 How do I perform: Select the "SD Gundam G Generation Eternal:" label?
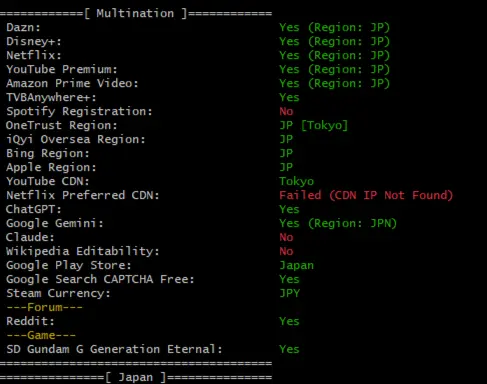tap(114, 349)
